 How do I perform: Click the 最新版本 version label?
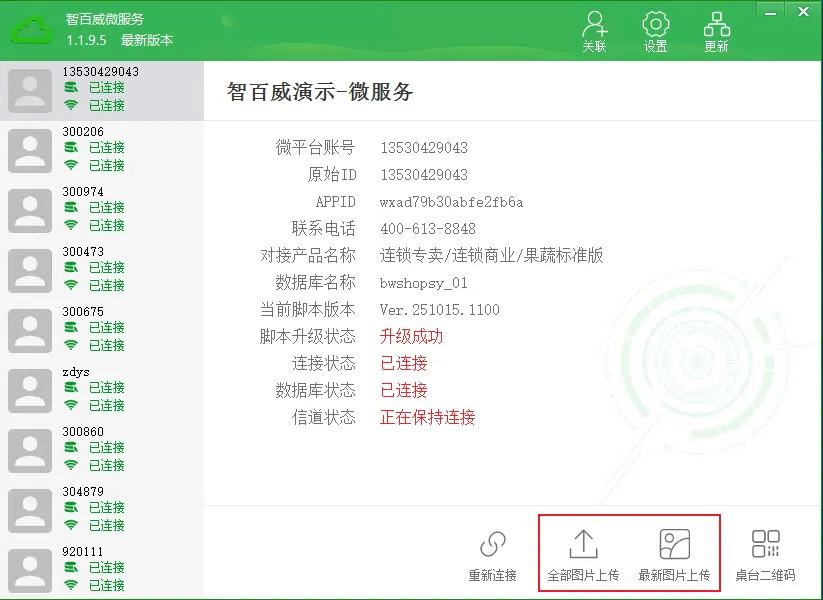coord(147,40)
